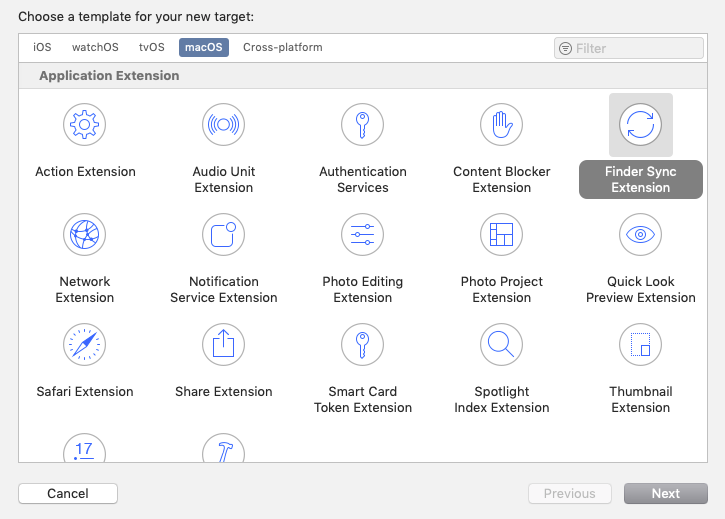The image size is (725, 519).
Task: Select the Action Extension gear icon
Action: click(85, 125)
